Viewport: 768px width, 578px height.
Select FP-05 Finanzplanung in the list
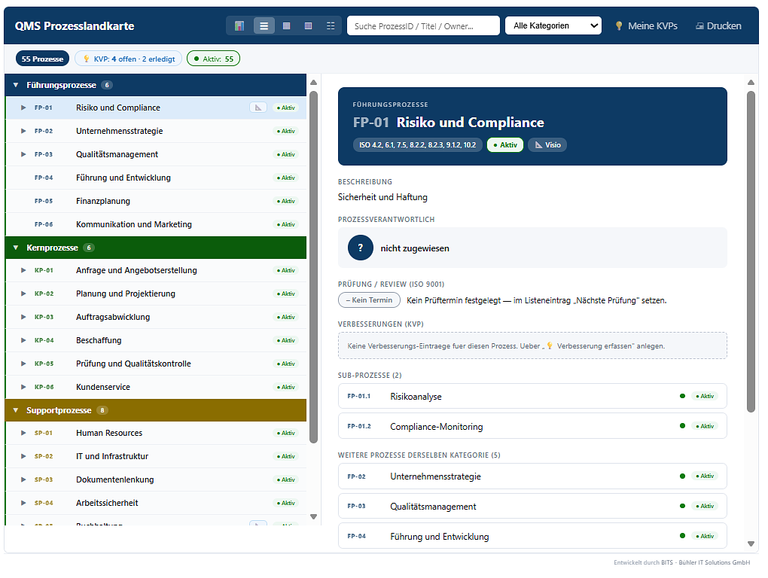[x=156, y=201]
